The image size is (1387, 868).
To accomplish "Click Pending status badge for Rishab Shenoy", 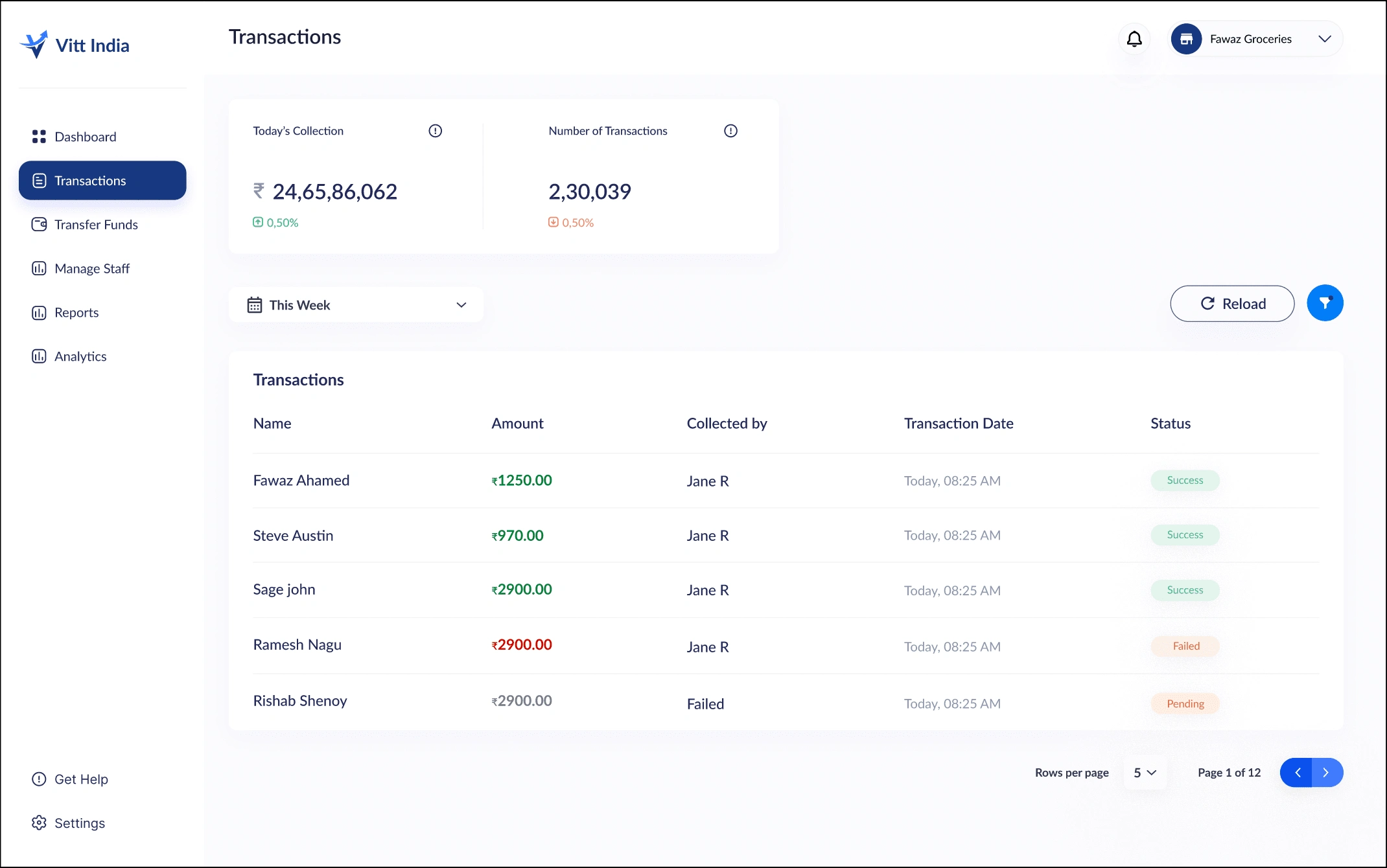I will 1185,703.
